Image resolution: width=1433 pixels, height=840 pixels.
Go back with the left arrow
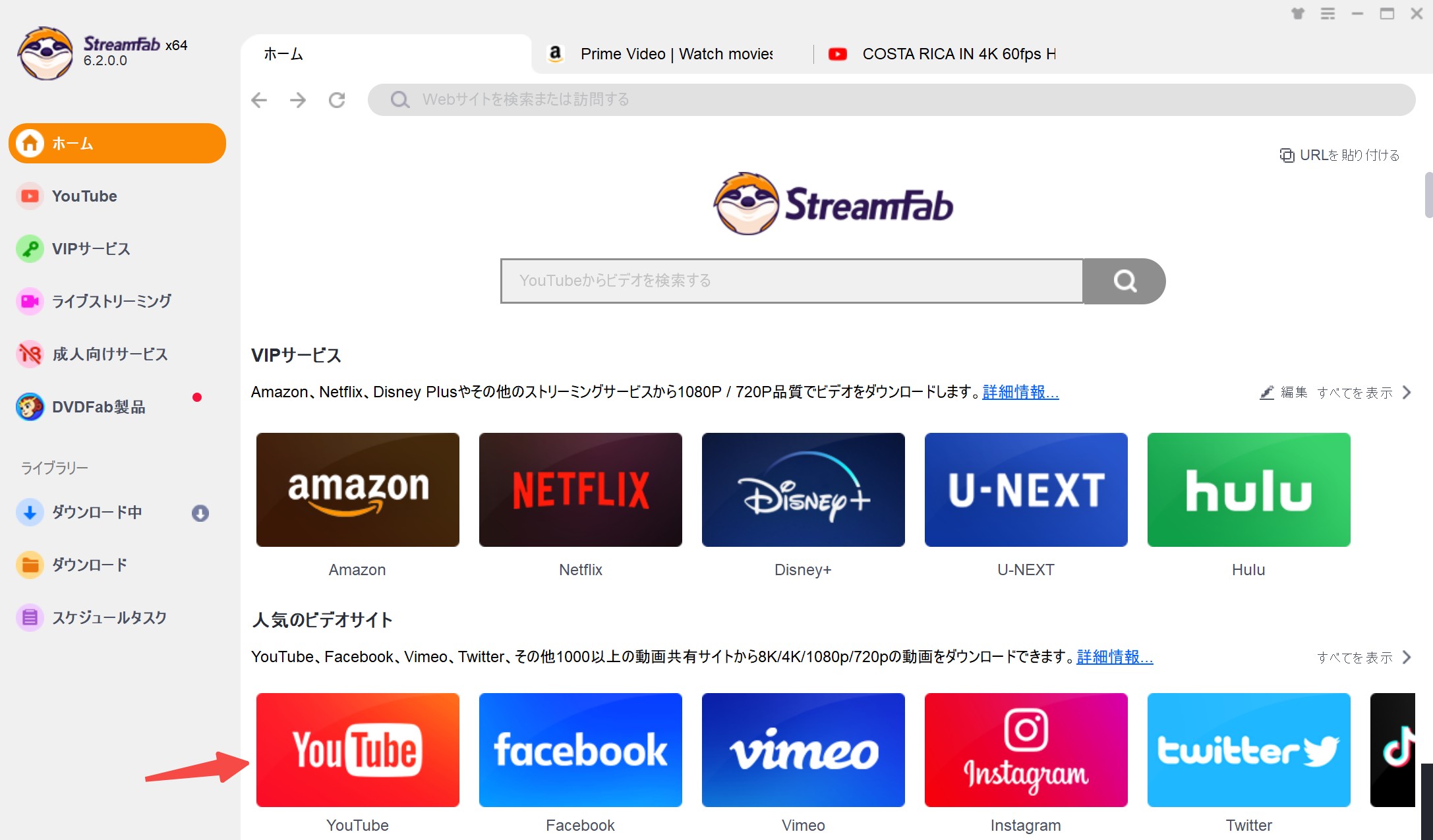click(x=260, y=99)
